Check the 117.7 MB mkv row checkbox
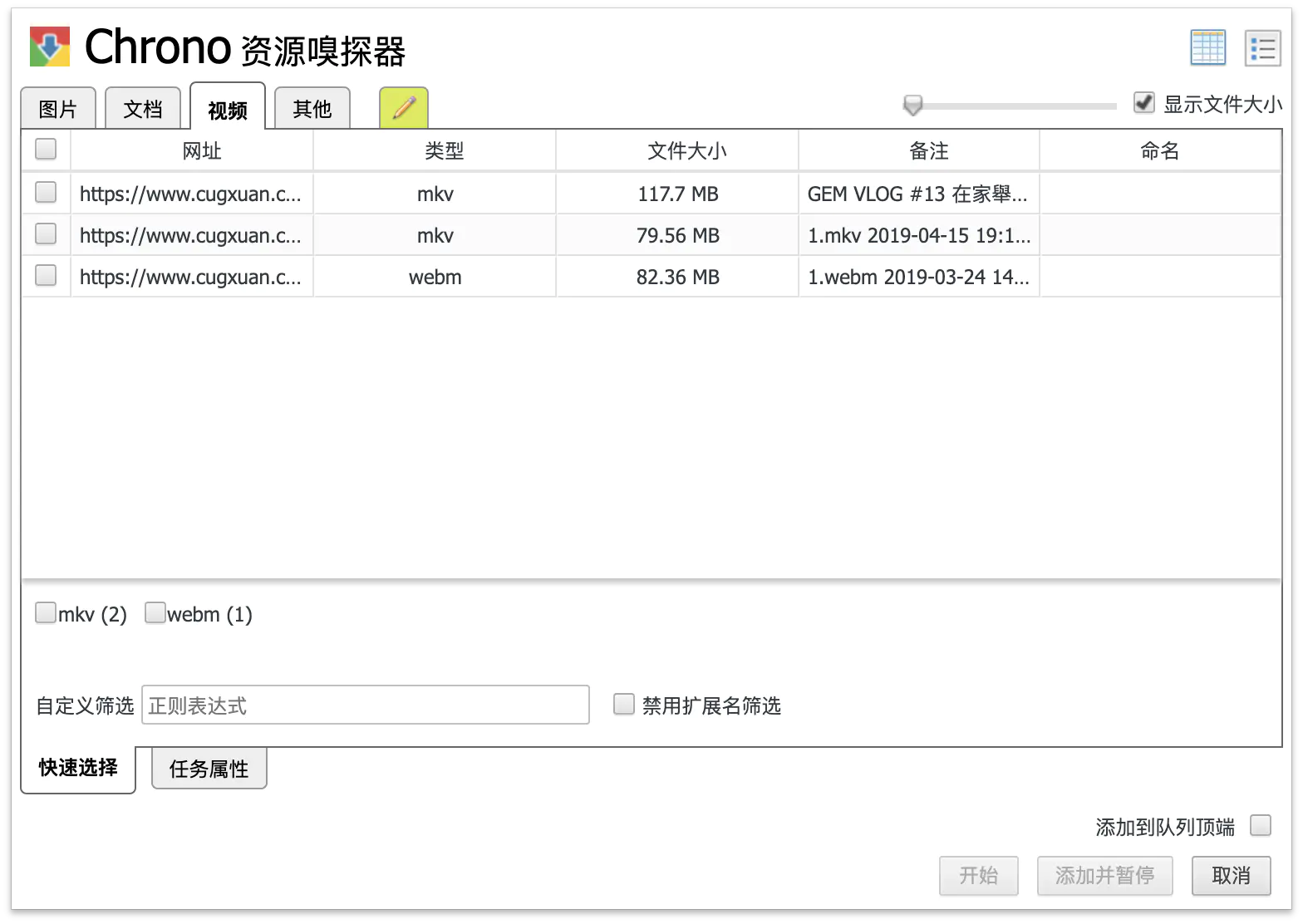Viewport: 1303px width, 924px height. tap(46, 193)
